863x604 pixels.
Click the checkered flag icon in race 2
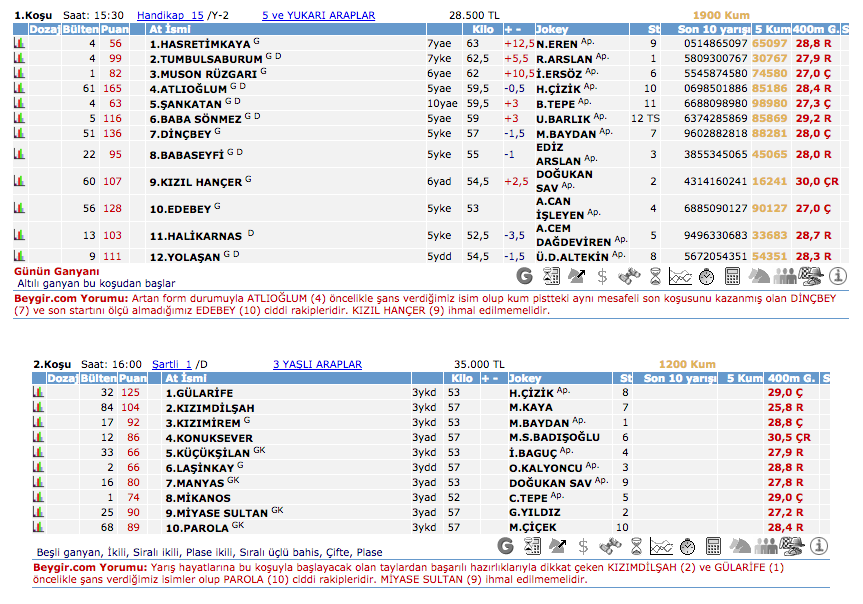click(x=791, y=546)
